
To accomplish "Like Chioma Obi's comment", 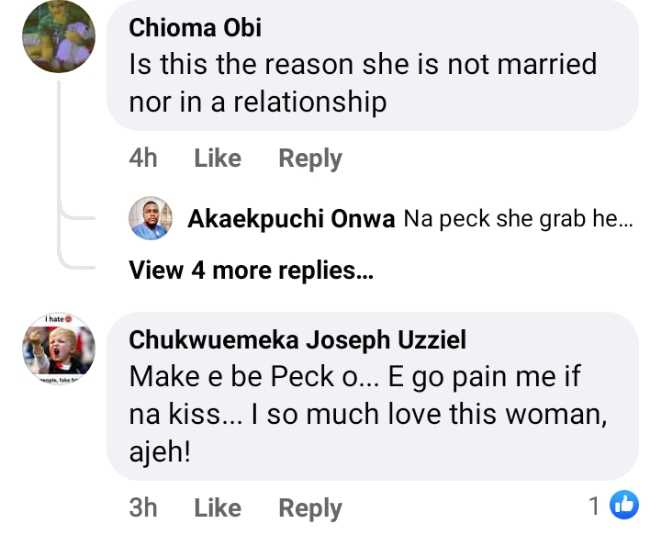I will [x=217, y=158].
